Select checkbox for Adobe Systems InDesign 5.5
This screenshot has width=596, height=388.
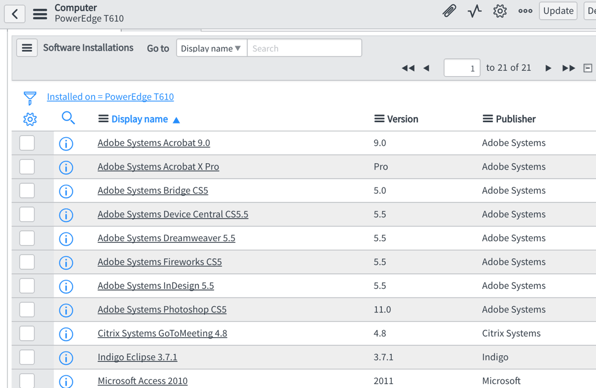pyautogui.click(x=27, y=286)
